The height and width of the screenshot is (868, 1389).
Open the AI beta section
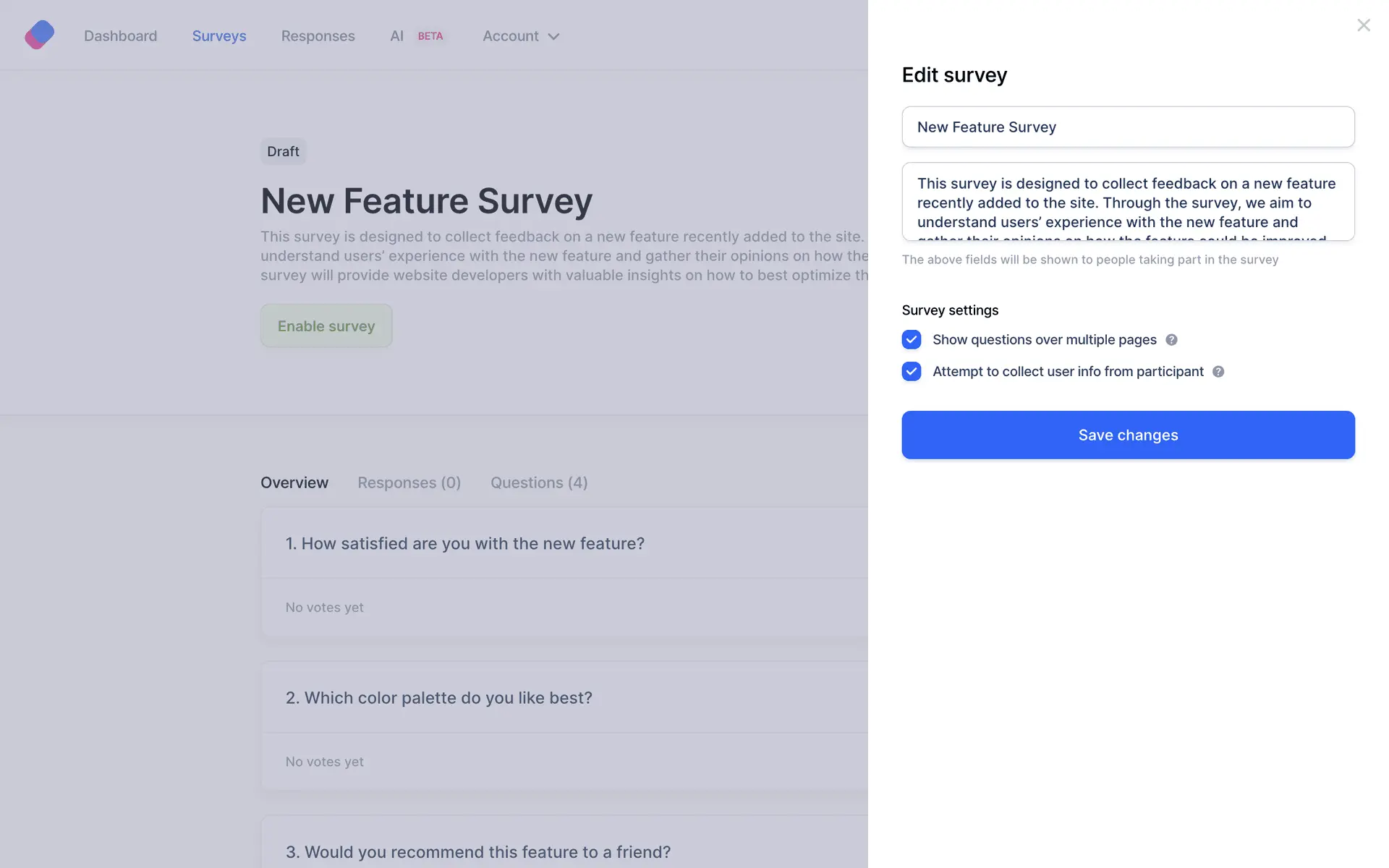point(396,36)
